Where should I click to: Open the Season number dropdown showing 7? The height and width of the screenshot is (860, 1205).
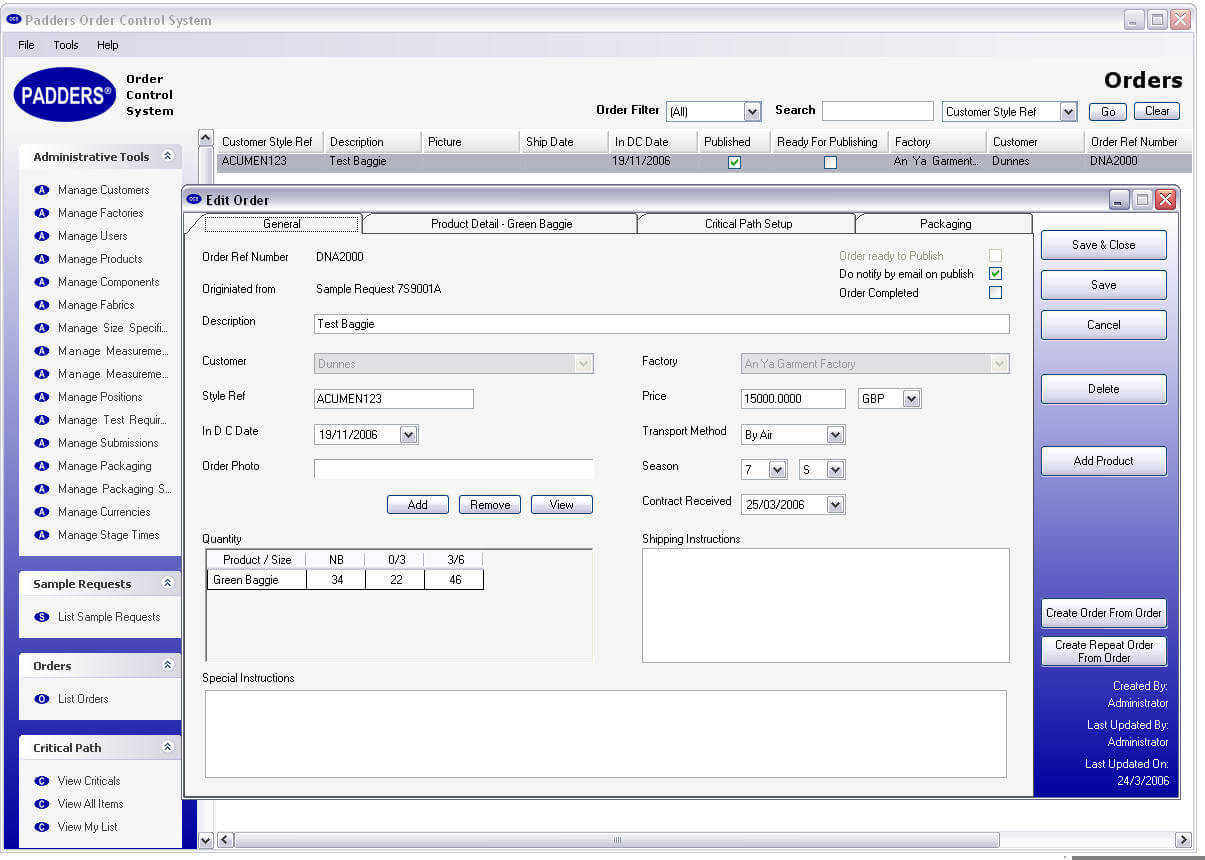click(x=777, y=470)
